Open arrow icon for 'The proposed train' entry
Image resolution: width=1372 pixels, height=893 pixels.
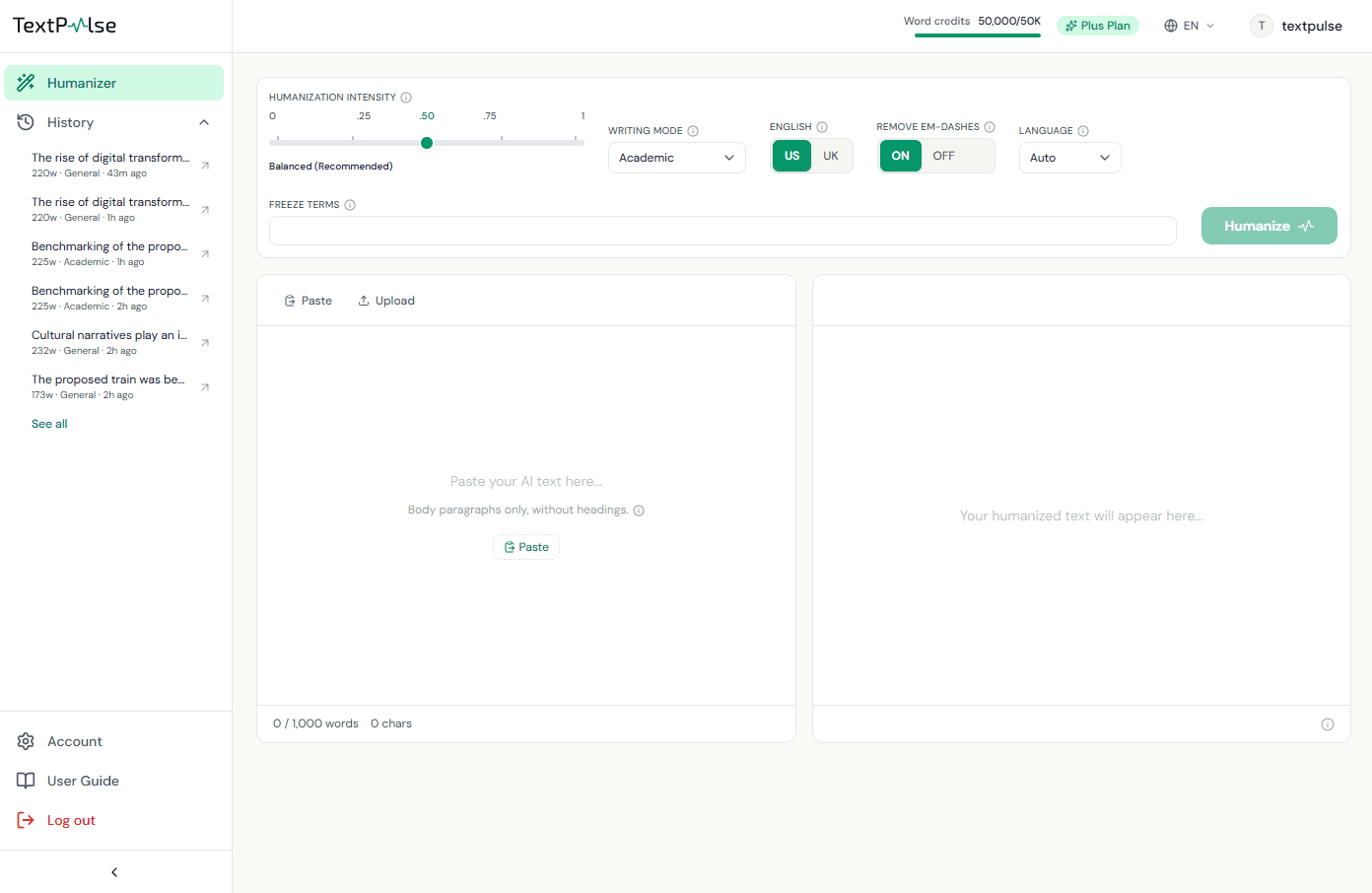pyautogui.click(x=205, y=386)
